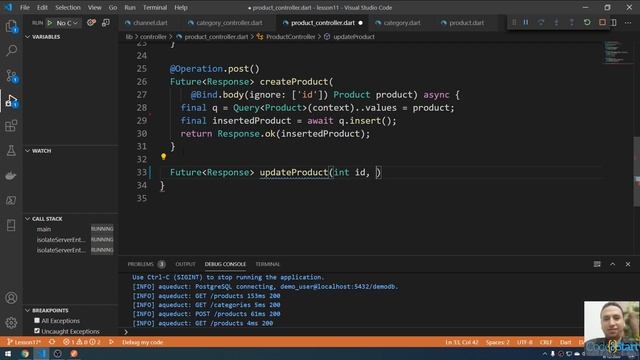Close the bottom panel
Image resolution: width=640 pixels, height=360 pixels.
[x=628, y=264]
